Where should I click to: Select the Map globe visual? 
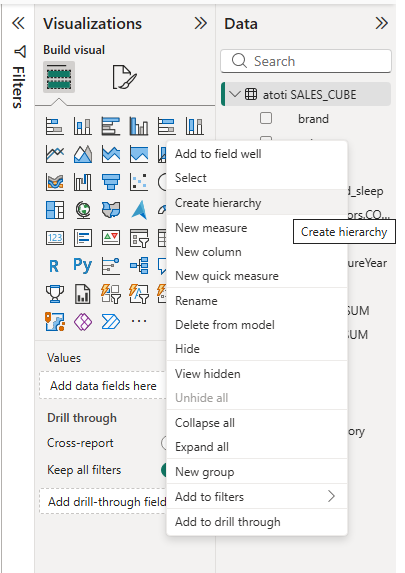coord(83,210)
